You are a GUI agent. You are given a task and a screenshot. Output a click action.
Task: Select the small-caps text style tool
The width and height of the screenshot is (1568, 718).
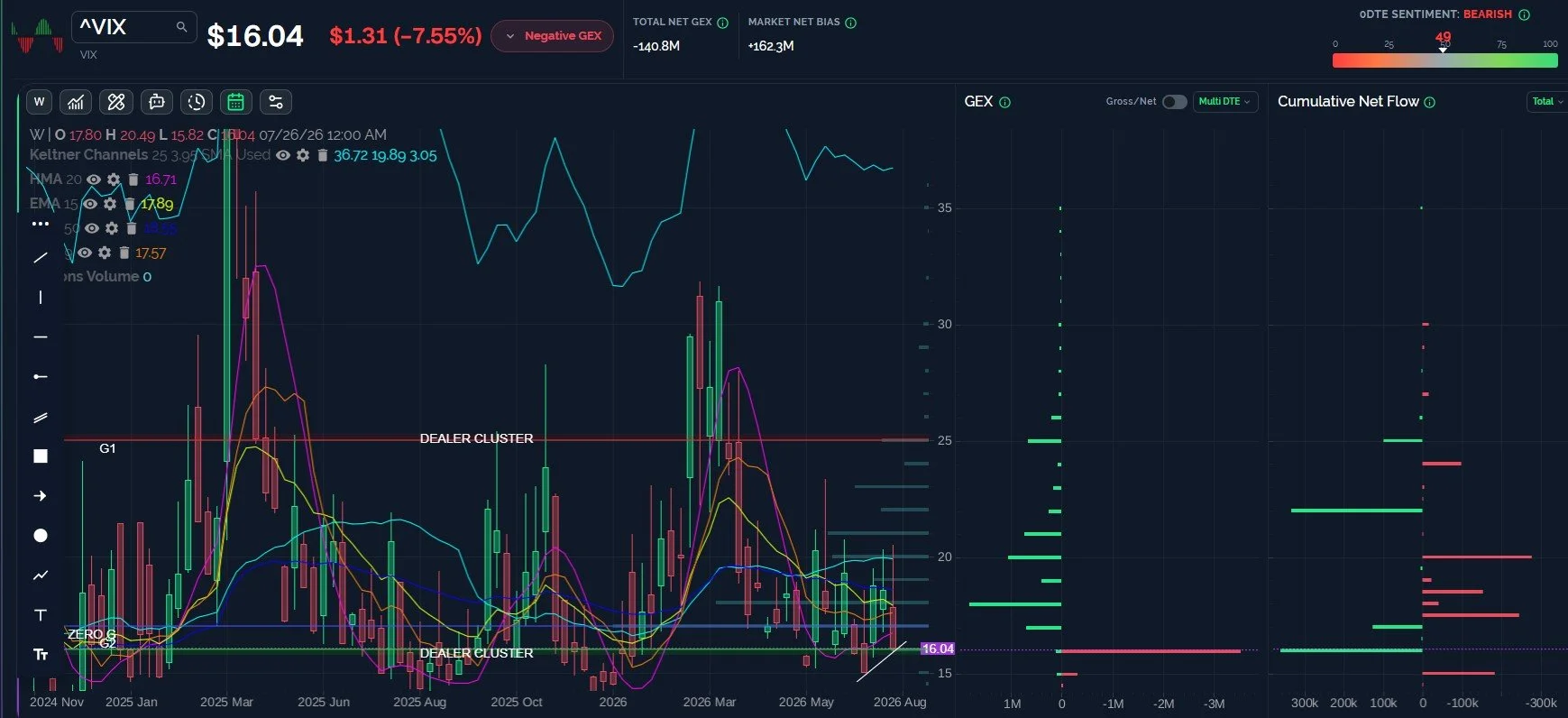41,655
